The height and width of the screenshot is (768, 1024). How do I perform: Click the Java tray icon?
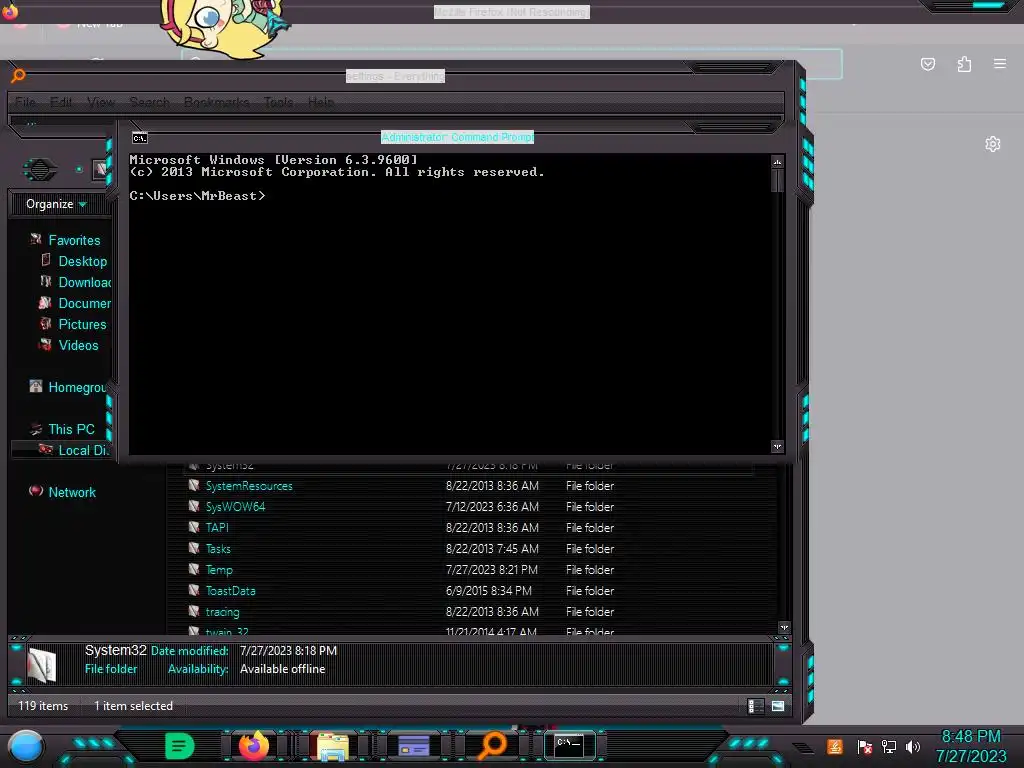(x=835, y=746)
